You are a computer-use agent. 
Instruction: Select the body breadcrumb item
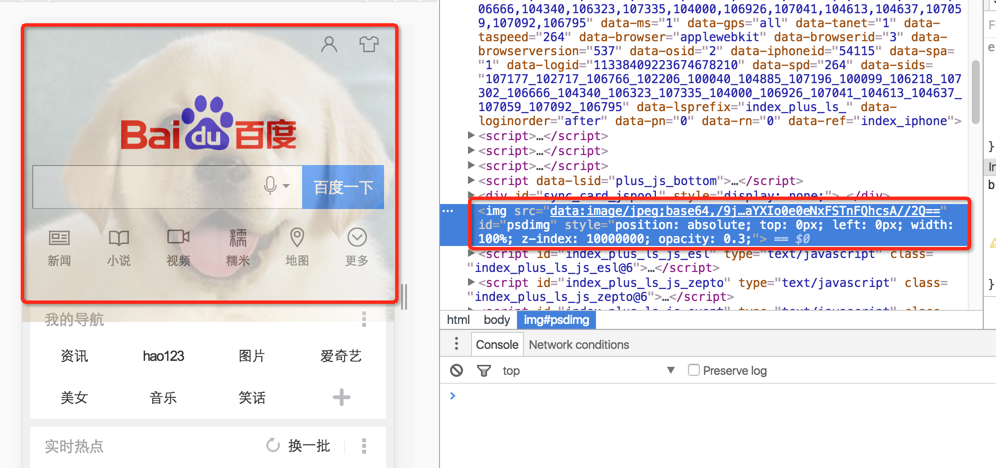point(497,320)
